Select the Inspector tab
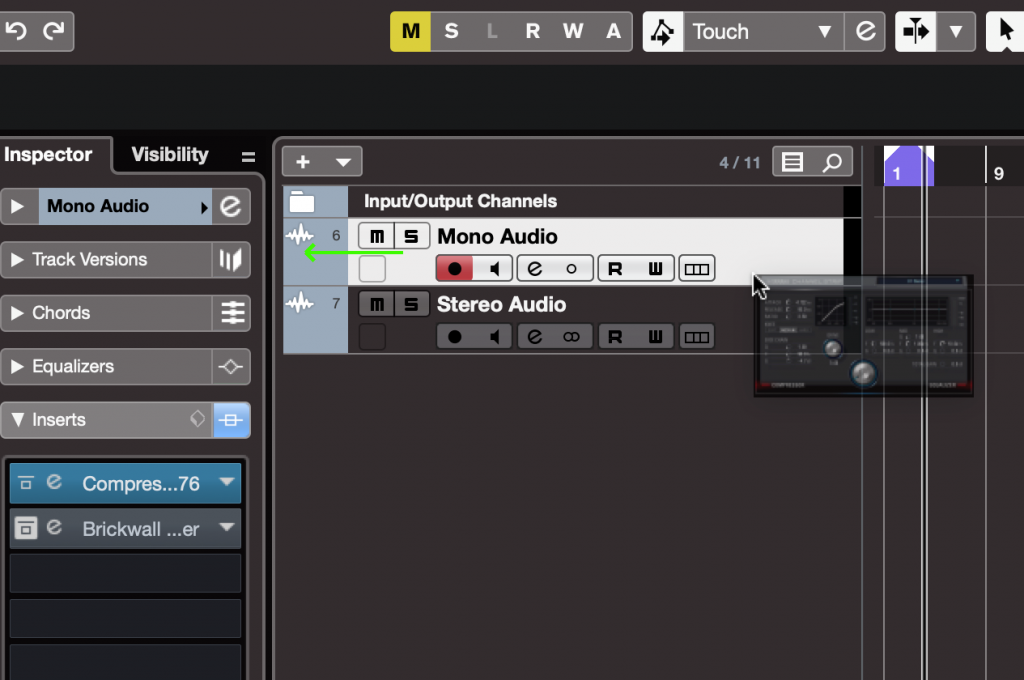This screenshot has height=680, width=1024. coord(50,155)
